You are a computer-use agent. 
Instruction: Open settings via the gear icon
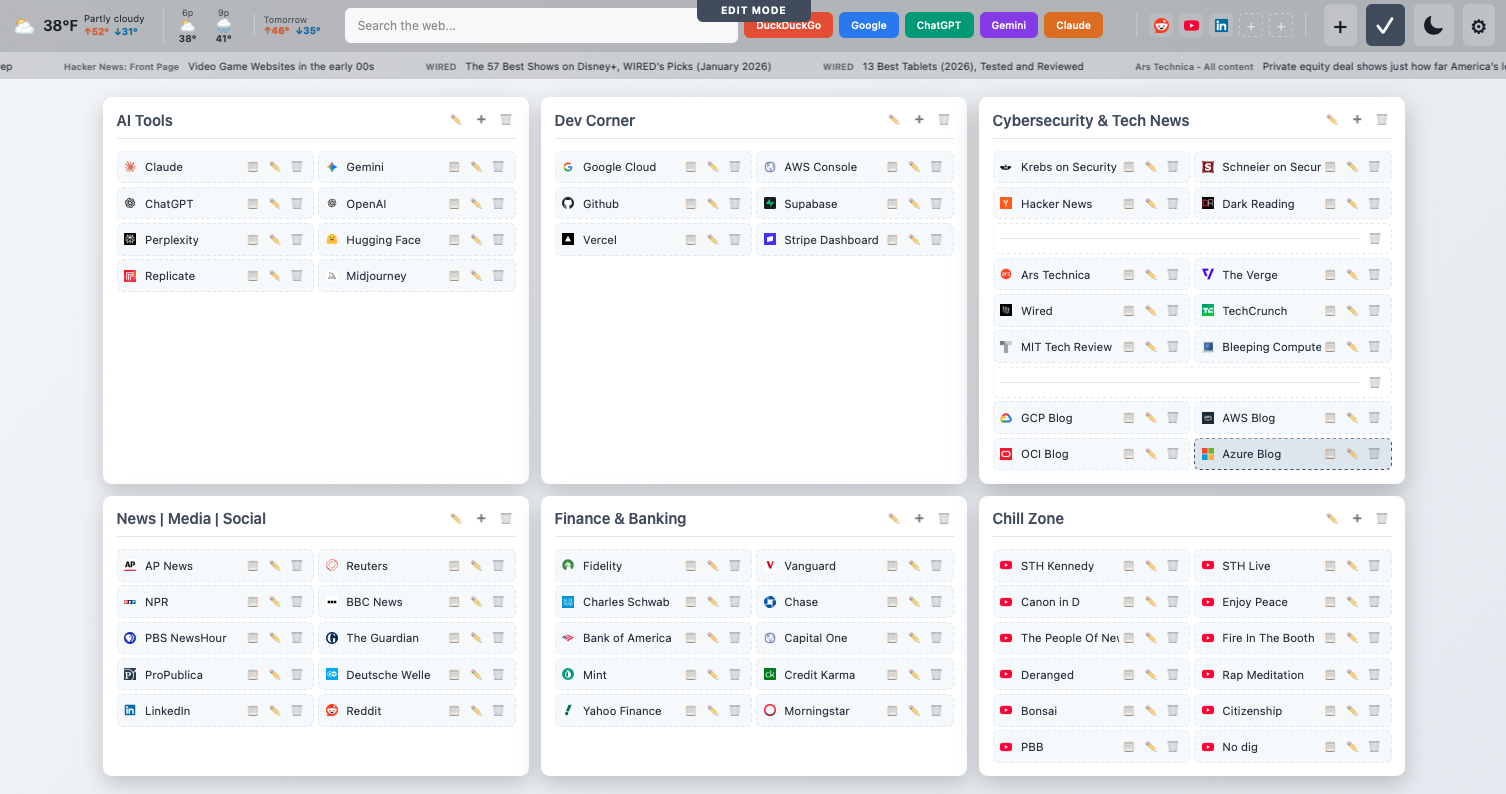(x=1478, y=25)
